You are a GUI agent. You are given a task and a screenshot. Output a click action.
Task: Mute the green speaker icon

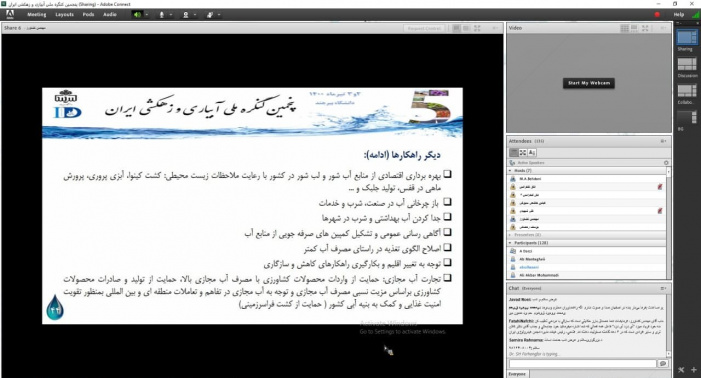(x=137, y=15)
